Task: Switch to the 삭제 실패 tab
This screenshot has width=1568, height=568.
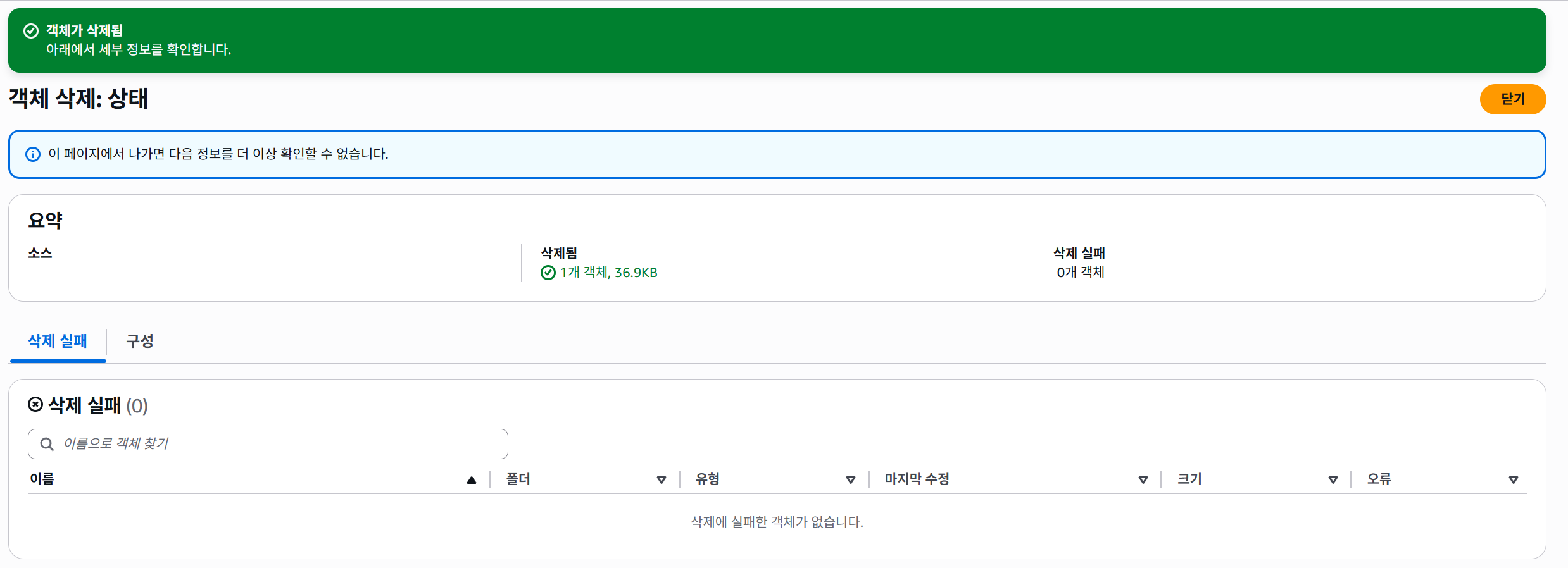Action: (58, 342)
